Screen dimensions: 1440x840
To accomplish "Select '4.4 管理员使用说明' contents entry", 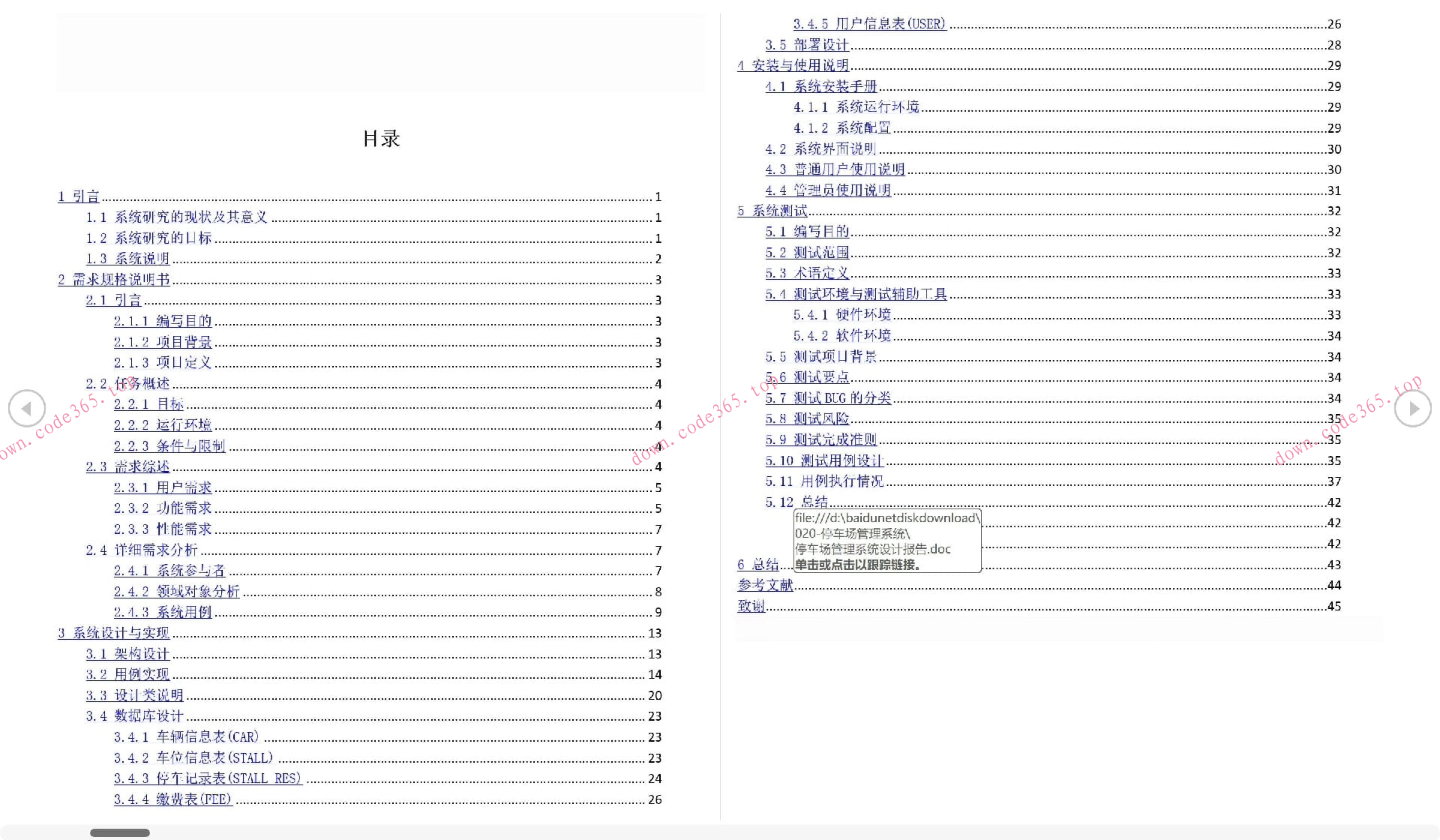I will point(828,190).
